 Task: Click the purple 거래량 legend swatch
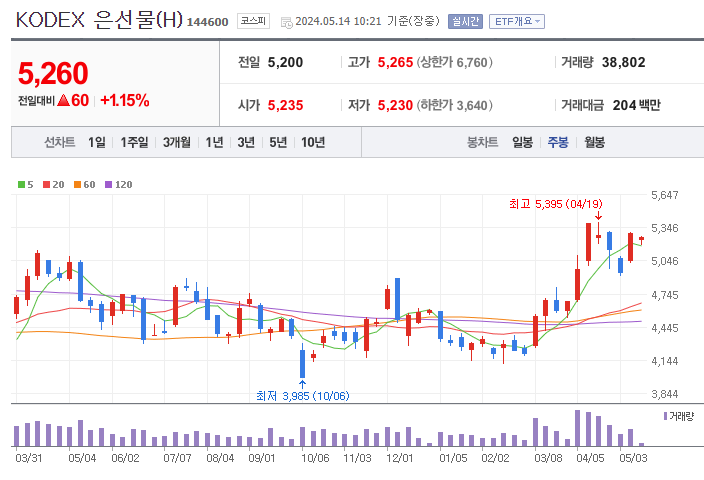tap(665, 416)
